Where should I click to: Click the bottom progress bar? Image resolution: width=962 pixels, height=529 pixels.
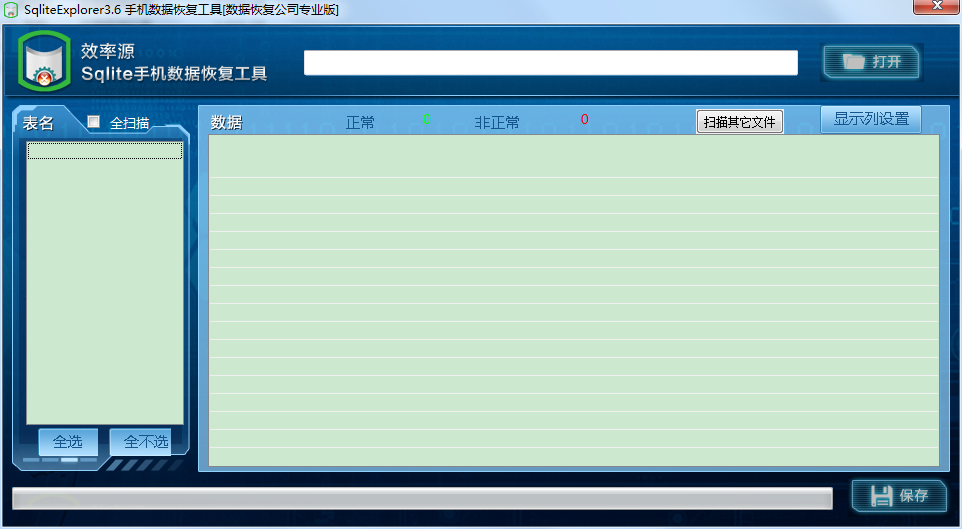[423, 498]
